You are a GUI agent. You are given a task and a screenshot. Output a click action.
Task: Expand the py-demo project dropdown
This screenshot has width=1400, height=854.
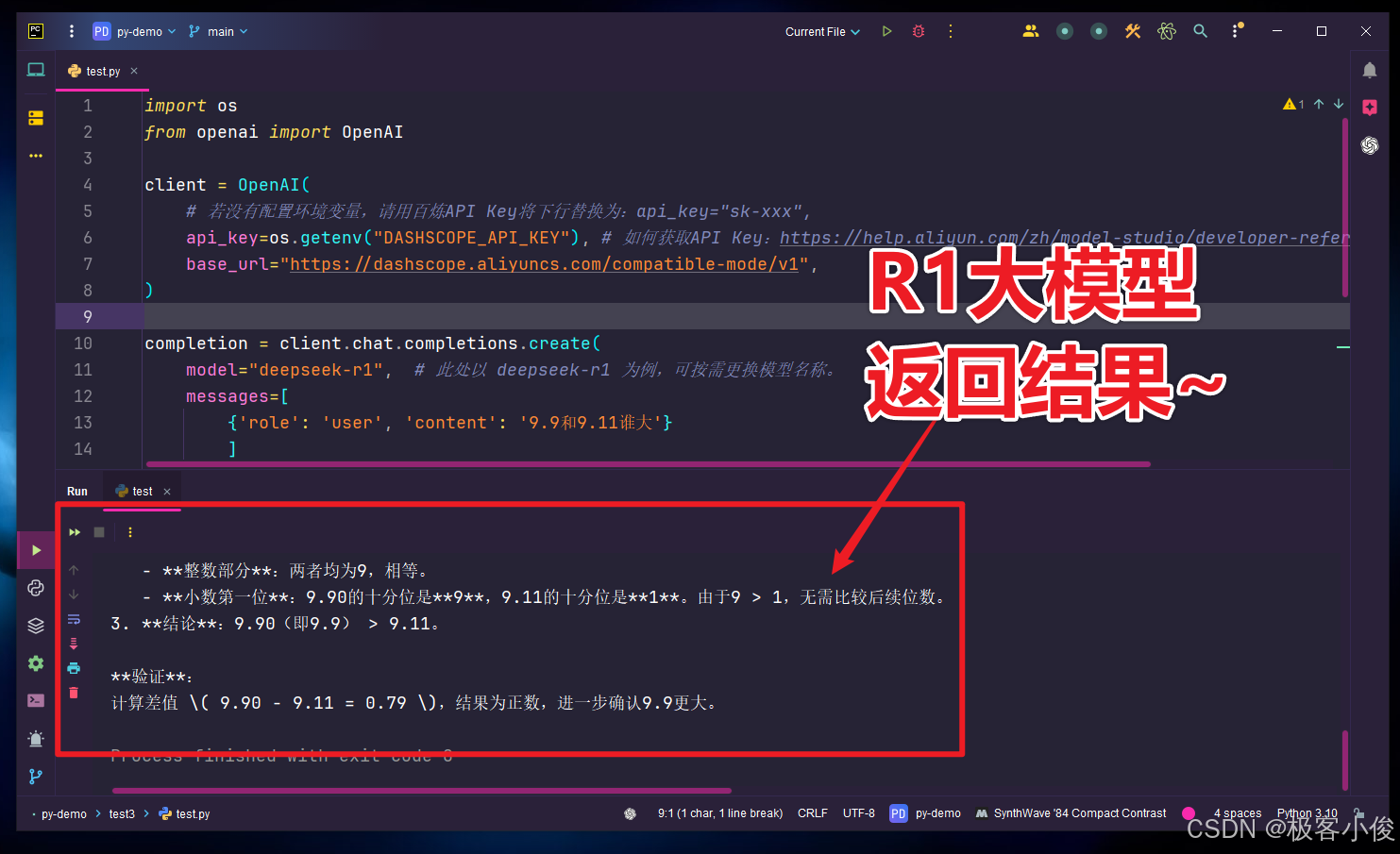[135, 31]
